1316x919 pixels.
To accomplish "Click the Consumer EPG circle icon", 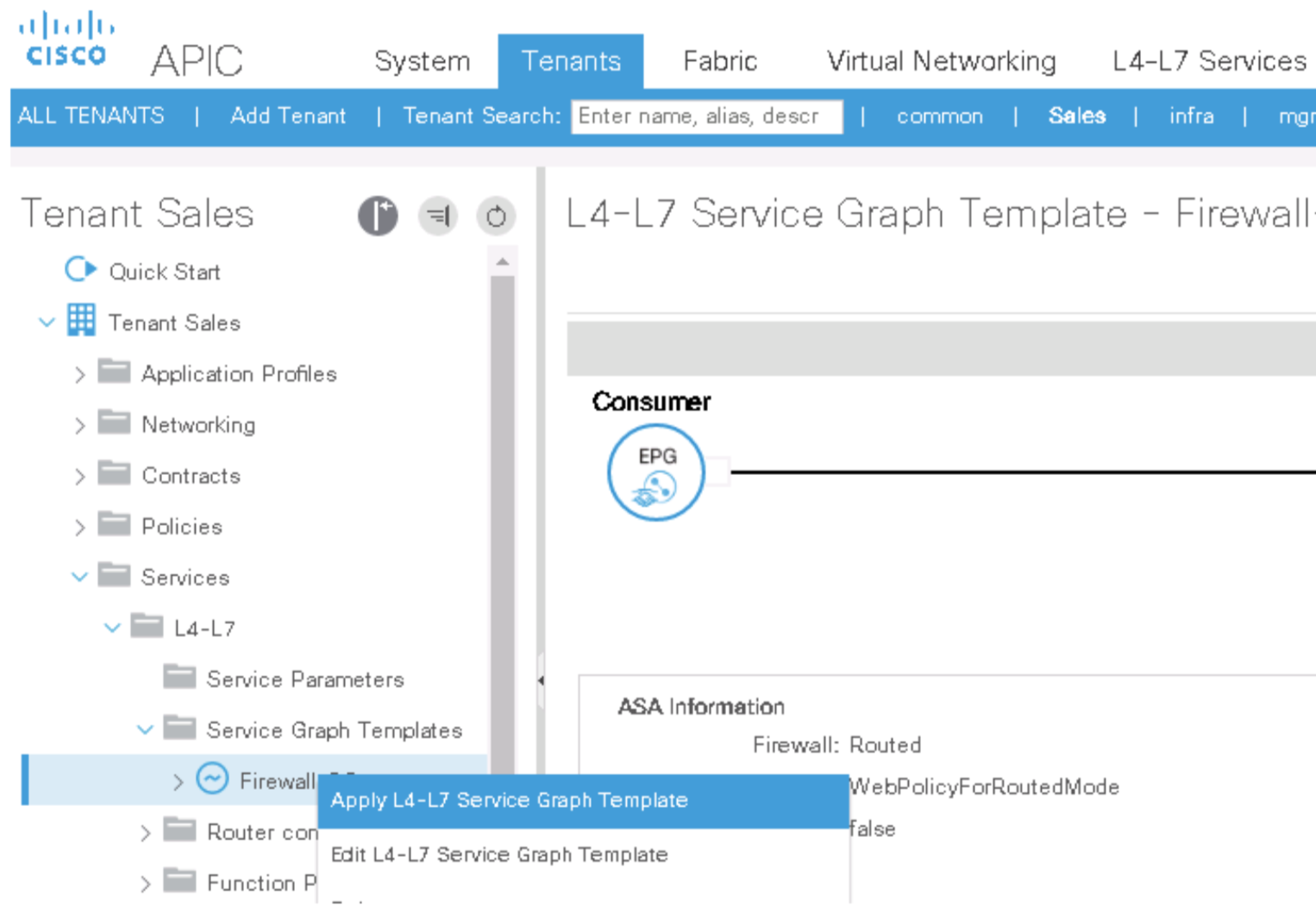I will coord(655,472).
